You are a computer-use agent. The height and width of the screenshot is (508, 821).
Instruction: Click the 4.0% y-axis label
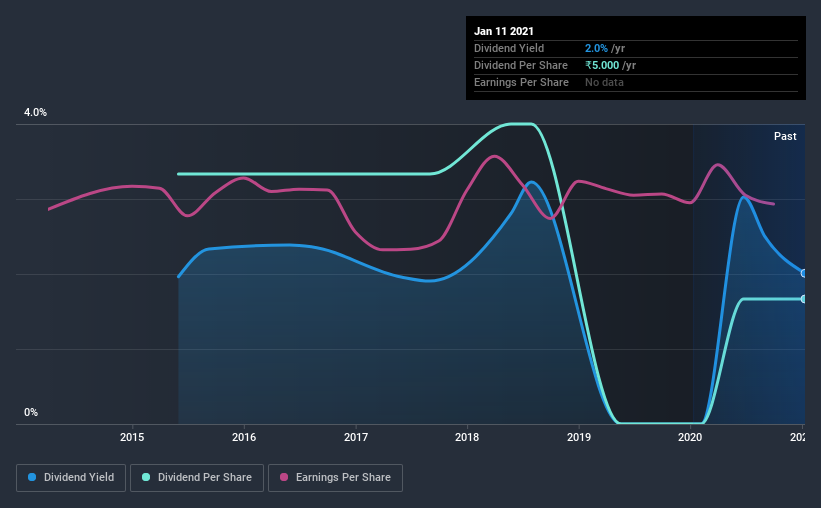(35, 113)
